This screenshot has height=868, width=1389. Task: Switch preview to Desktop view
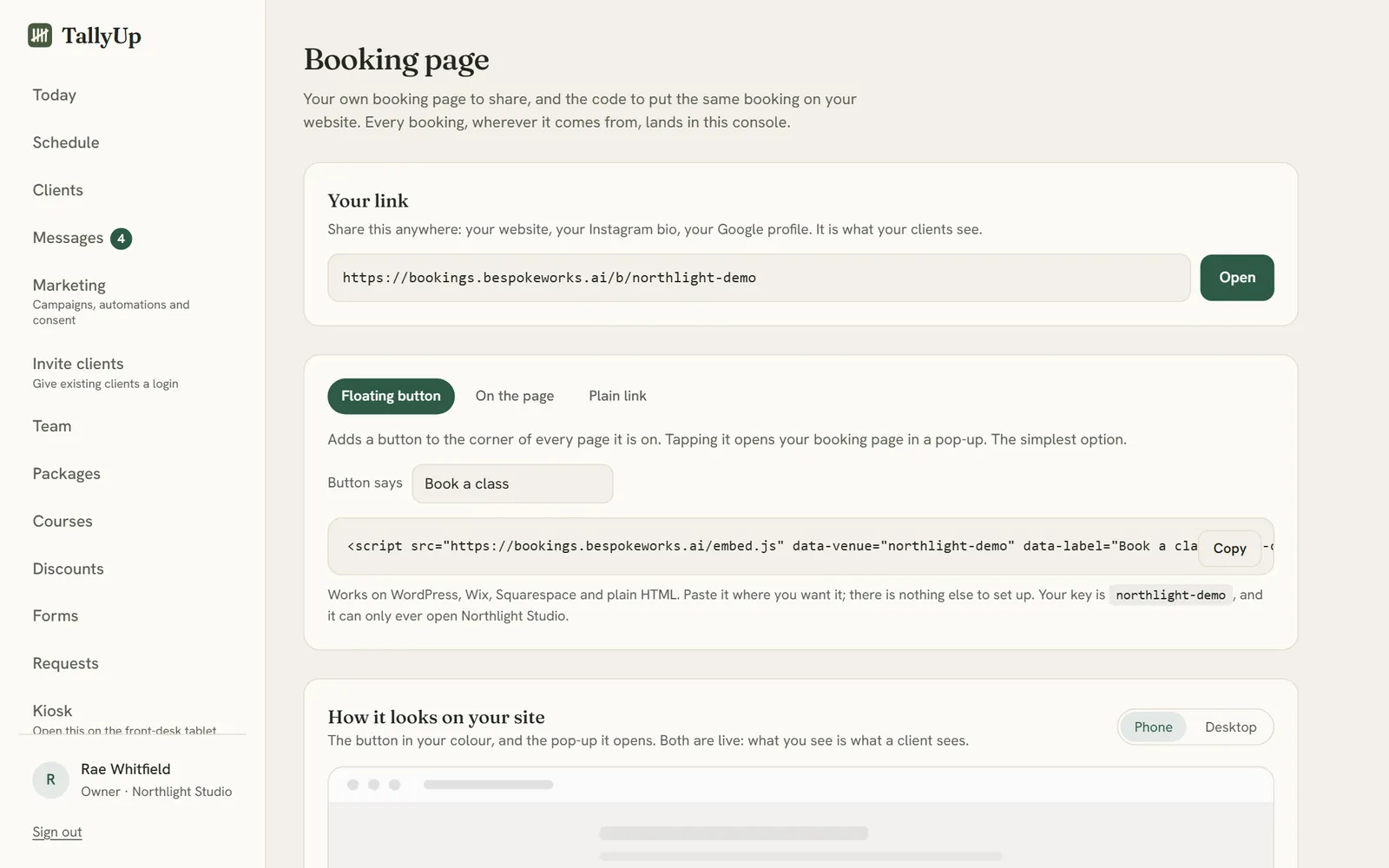(x=1230, y=727)
